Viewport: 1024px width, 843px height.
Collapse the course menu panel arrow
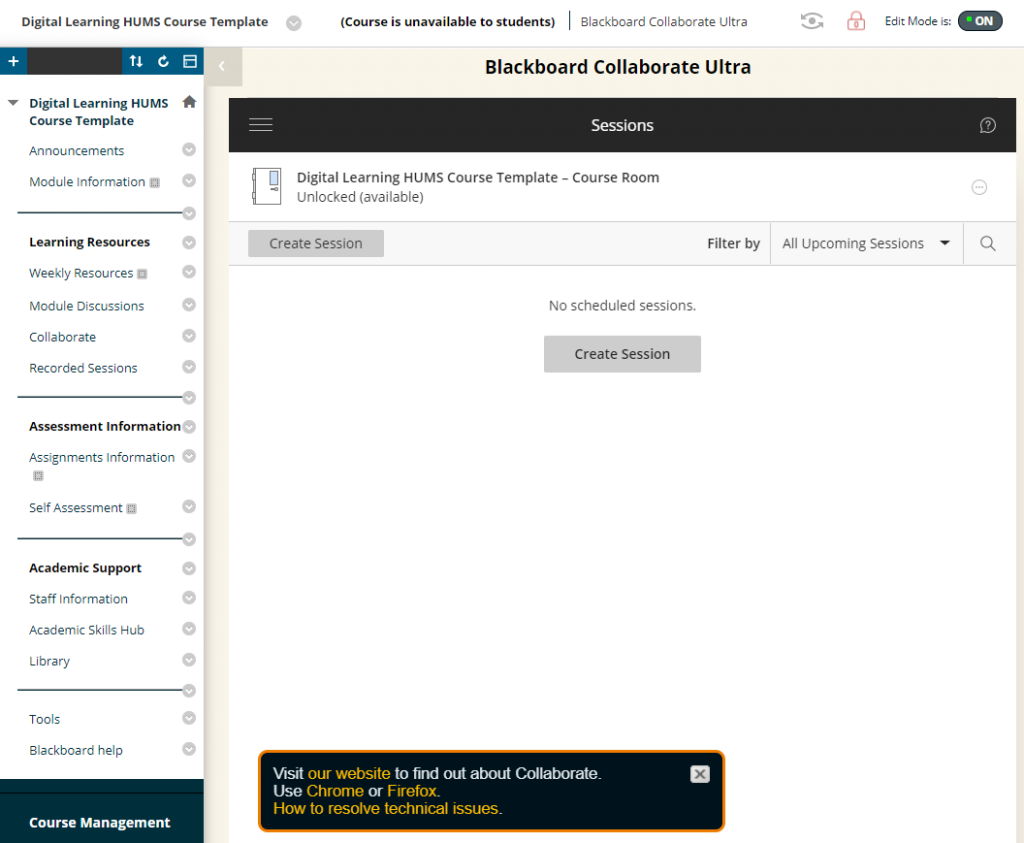(222, 66)
